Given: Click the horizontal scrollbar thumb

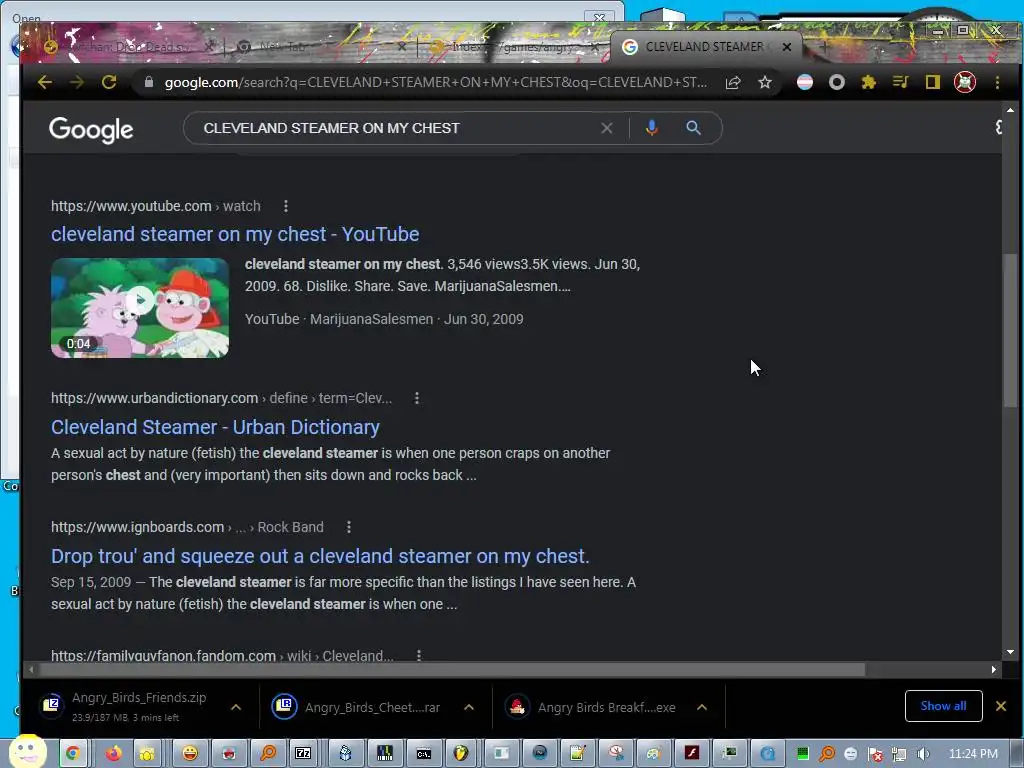Looking at the screenshot, I should click(x=453, y=669).
